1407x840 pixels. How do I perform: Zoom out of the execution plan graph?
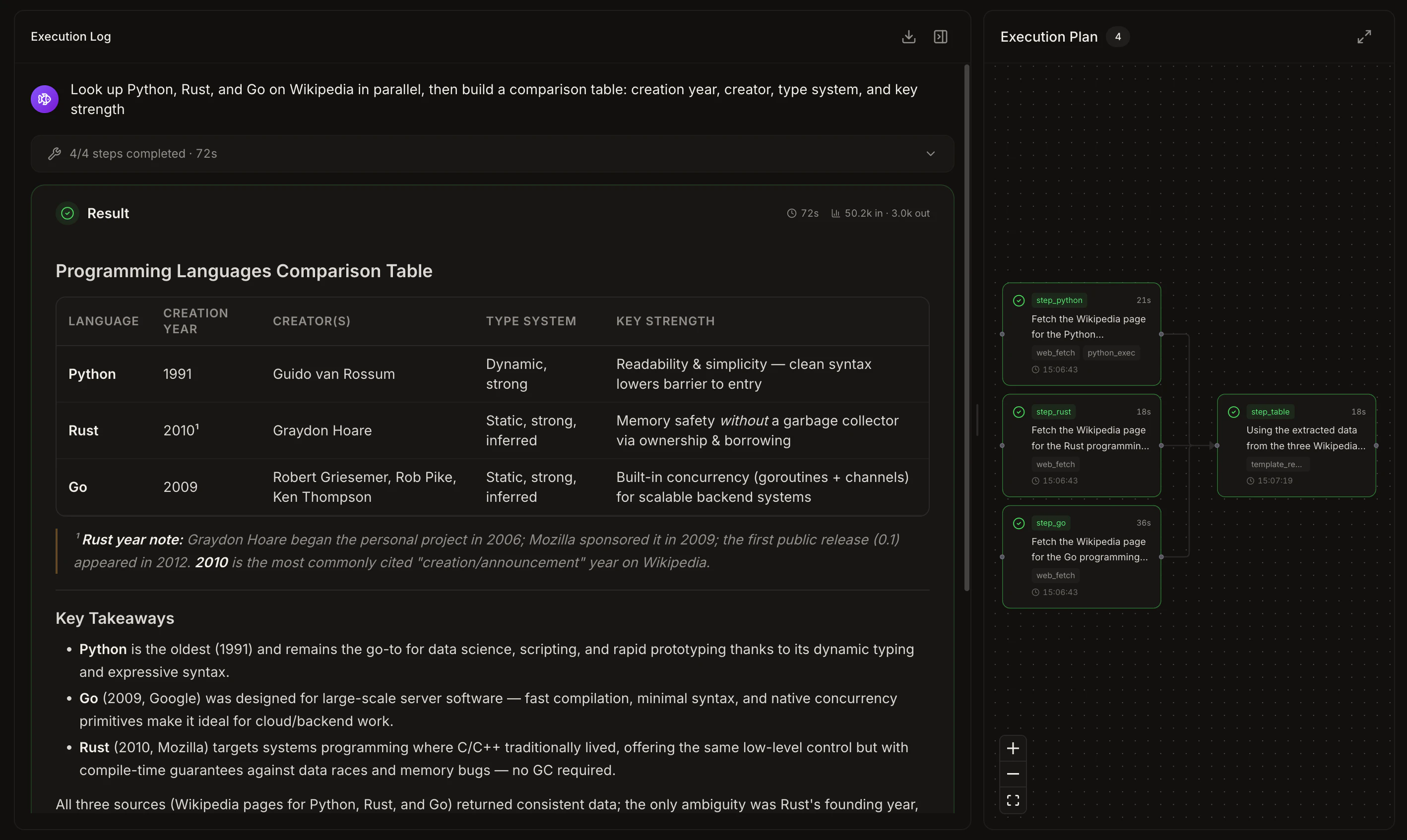click(x=1013, y=774)
